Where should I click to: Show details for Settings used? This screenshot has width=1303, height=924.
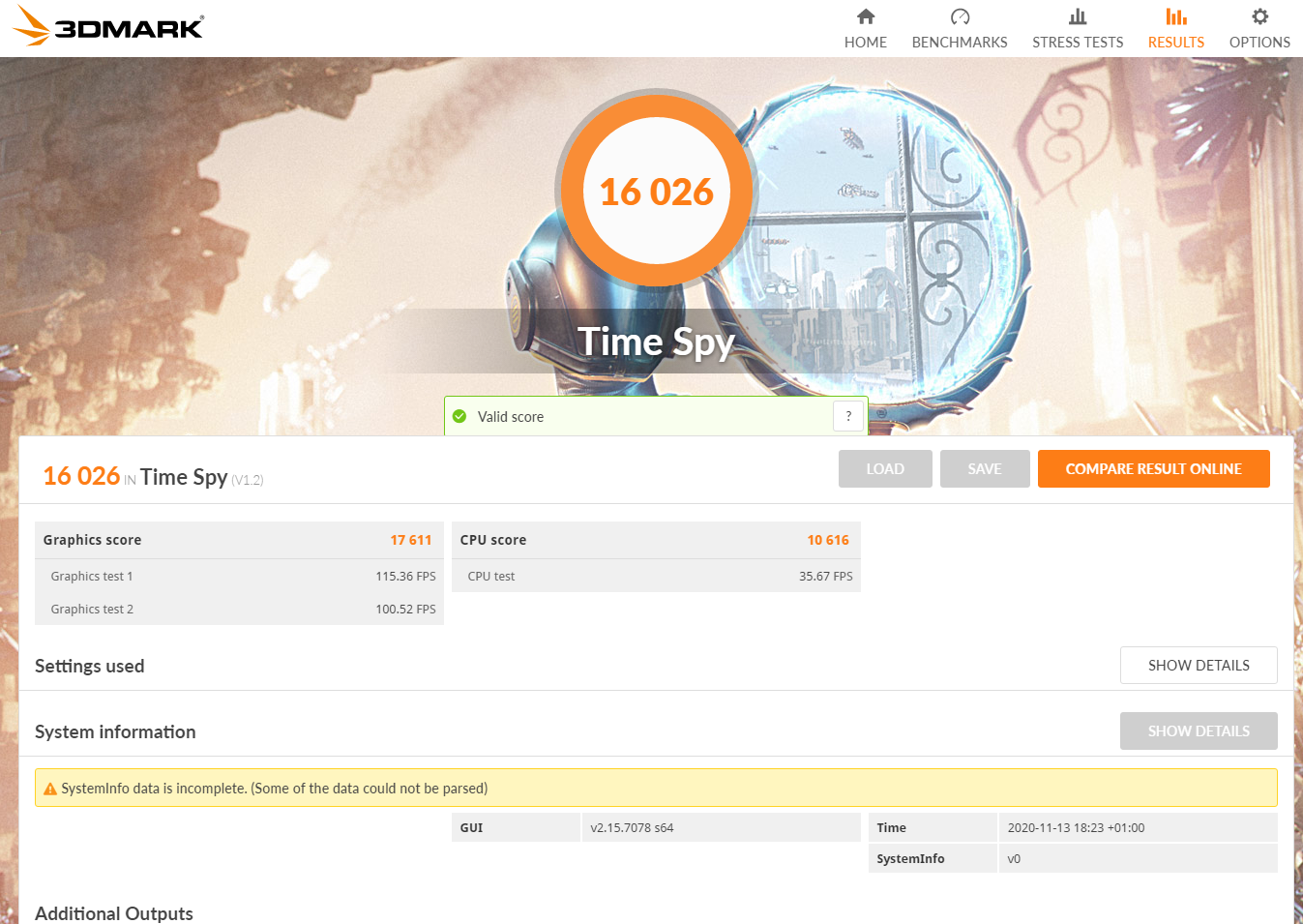[x=1199, y=666]
